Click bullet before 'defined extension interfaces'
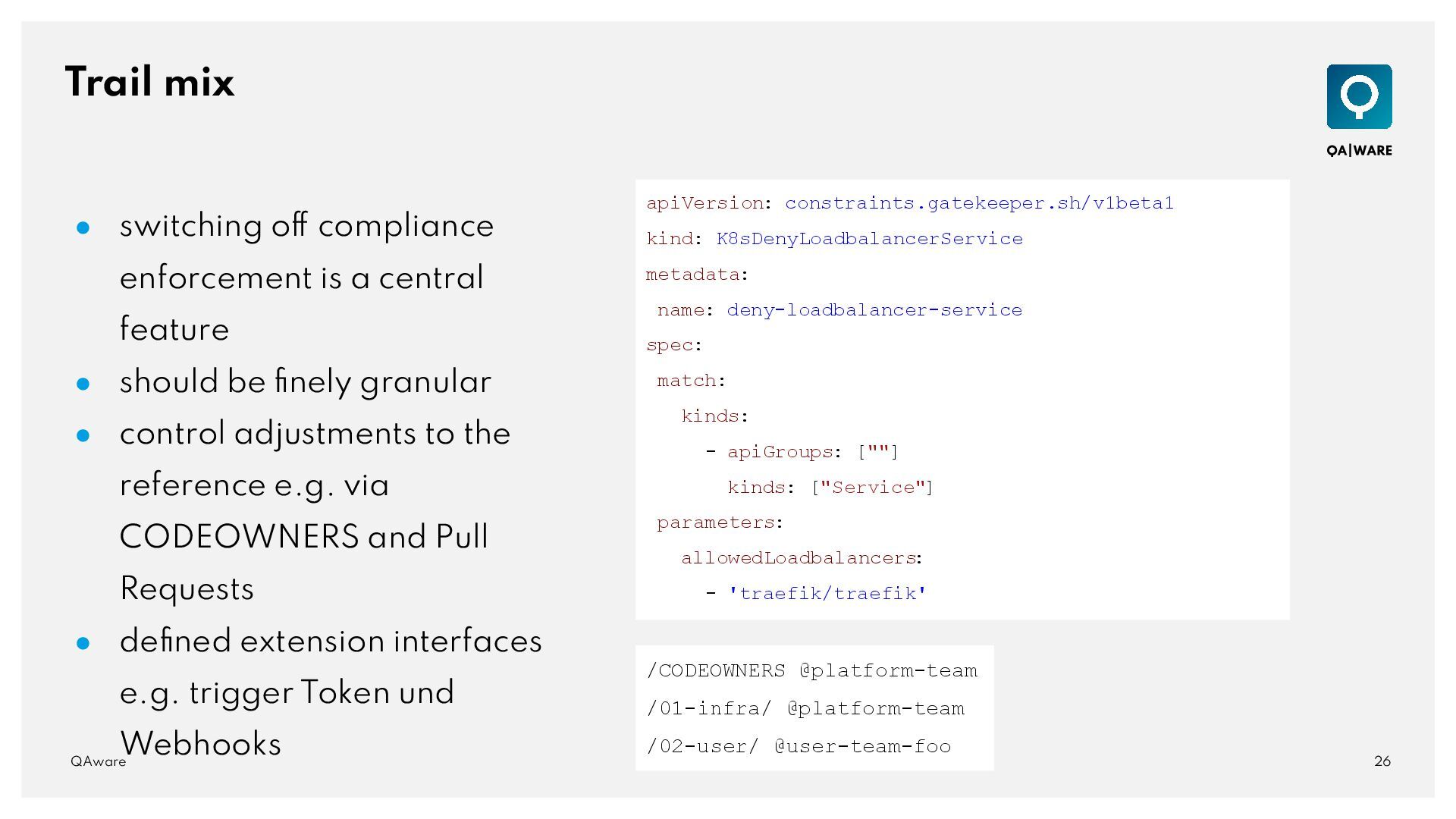Screen dimensions: 1456x819 pyautogui.click(x=83, y=643)
